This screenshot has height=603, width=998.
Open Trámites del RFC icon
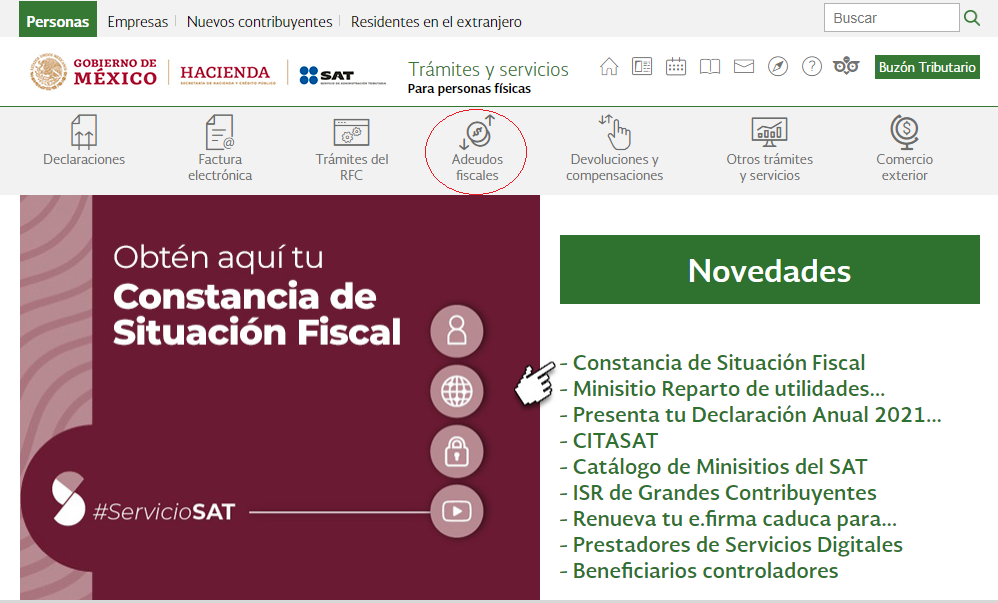point(351,135)
